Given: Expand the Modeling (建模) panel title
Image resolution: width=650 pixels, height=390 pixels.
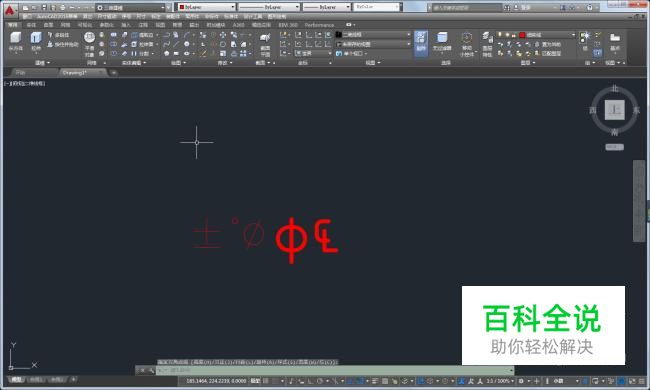Looking at the screenshot, I should (42, 63).
